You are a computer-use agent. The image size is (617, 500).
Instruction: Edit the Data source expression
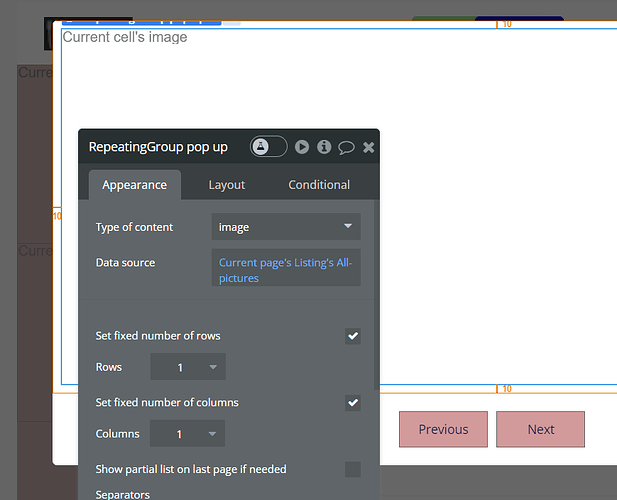[286, 268]
